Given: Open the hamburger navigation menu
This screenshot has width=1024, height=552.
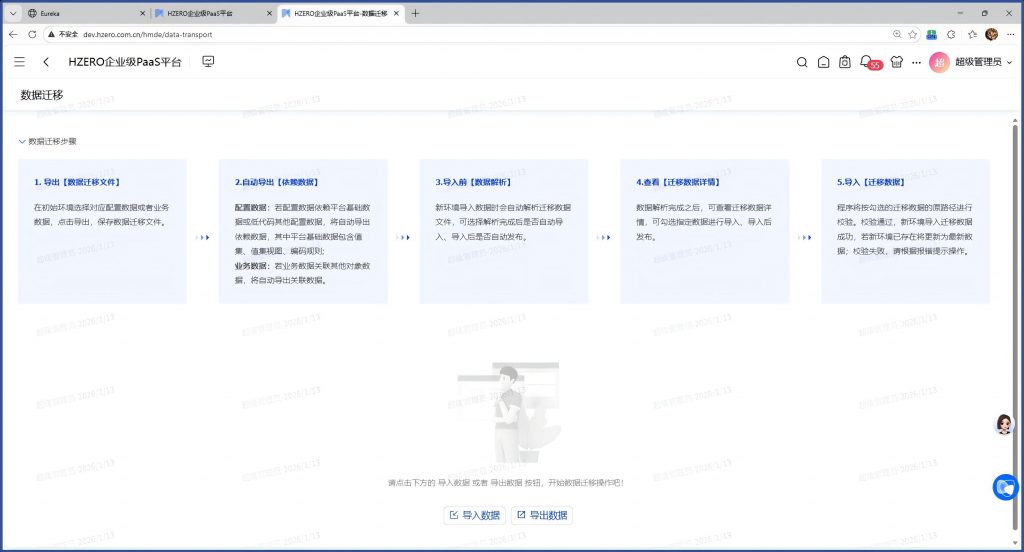Looking at the screenshot, I should 20,62.
